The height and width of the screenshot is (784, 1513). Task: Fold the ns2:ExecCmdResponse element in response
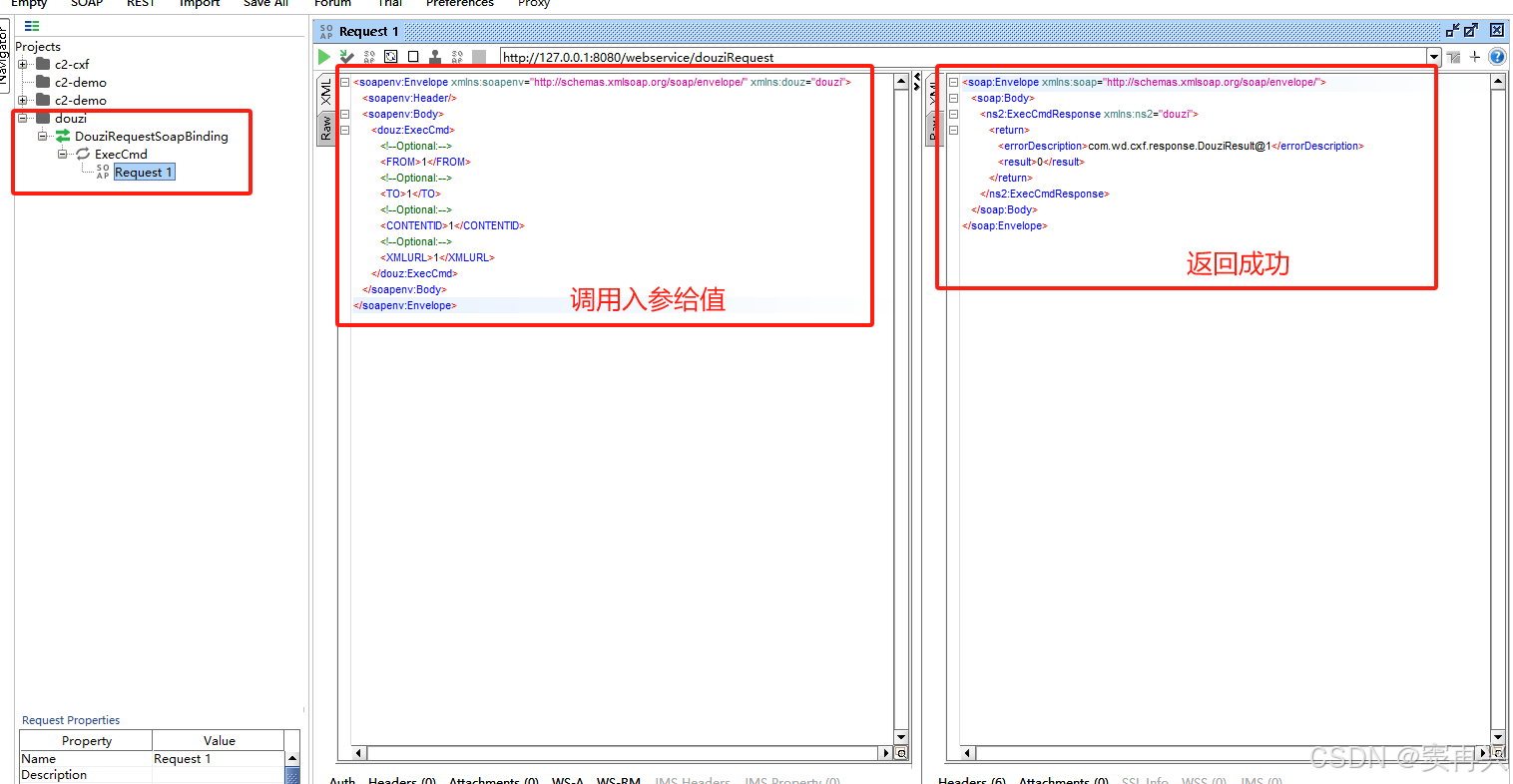(953, 114)
